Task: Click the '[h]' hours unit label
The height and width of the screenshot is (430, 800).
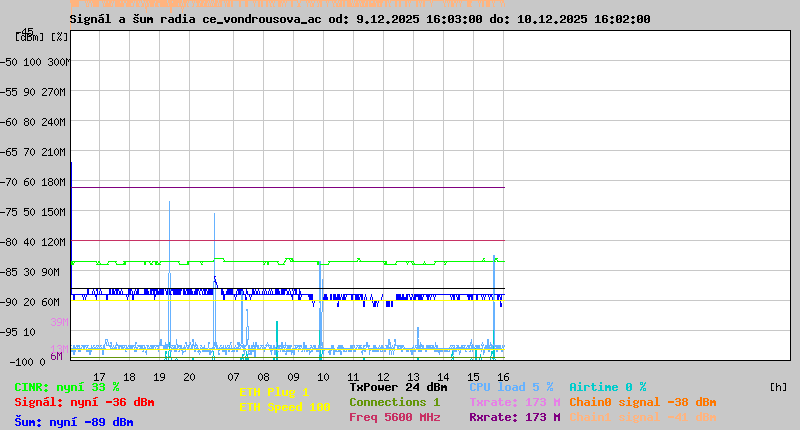Action: point(778,388)
